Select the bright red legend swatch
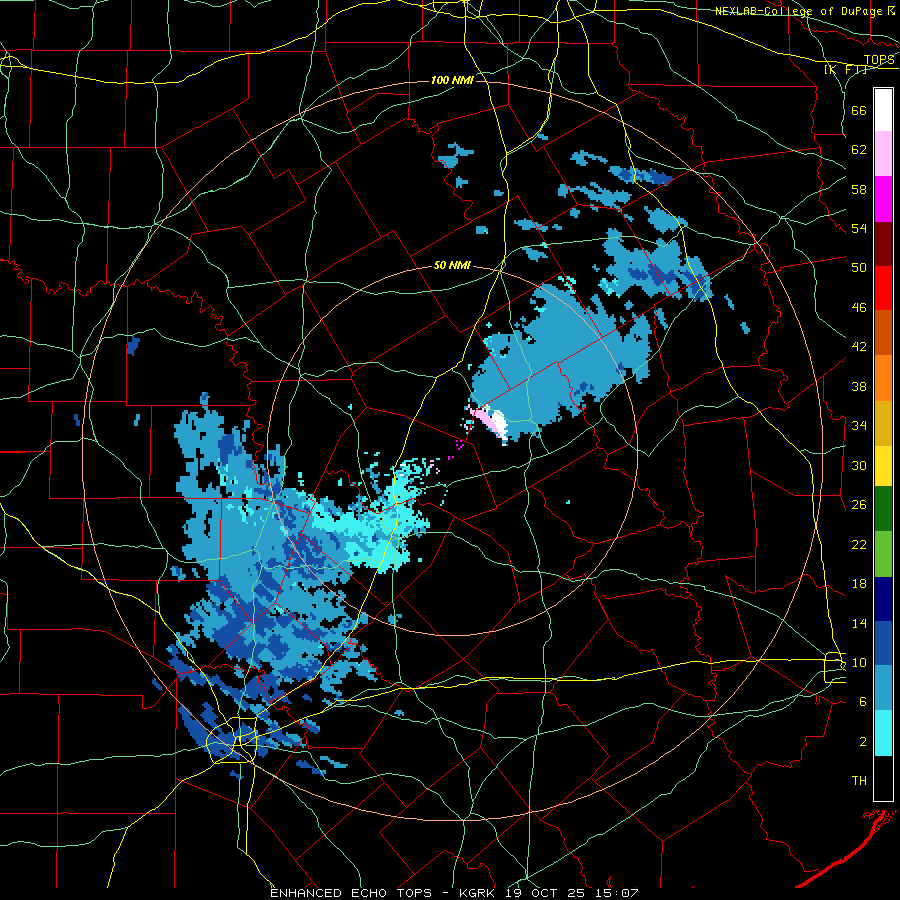The width and height of the screenshot is (900, 900). pyautogui.click(x=883, y=288)
